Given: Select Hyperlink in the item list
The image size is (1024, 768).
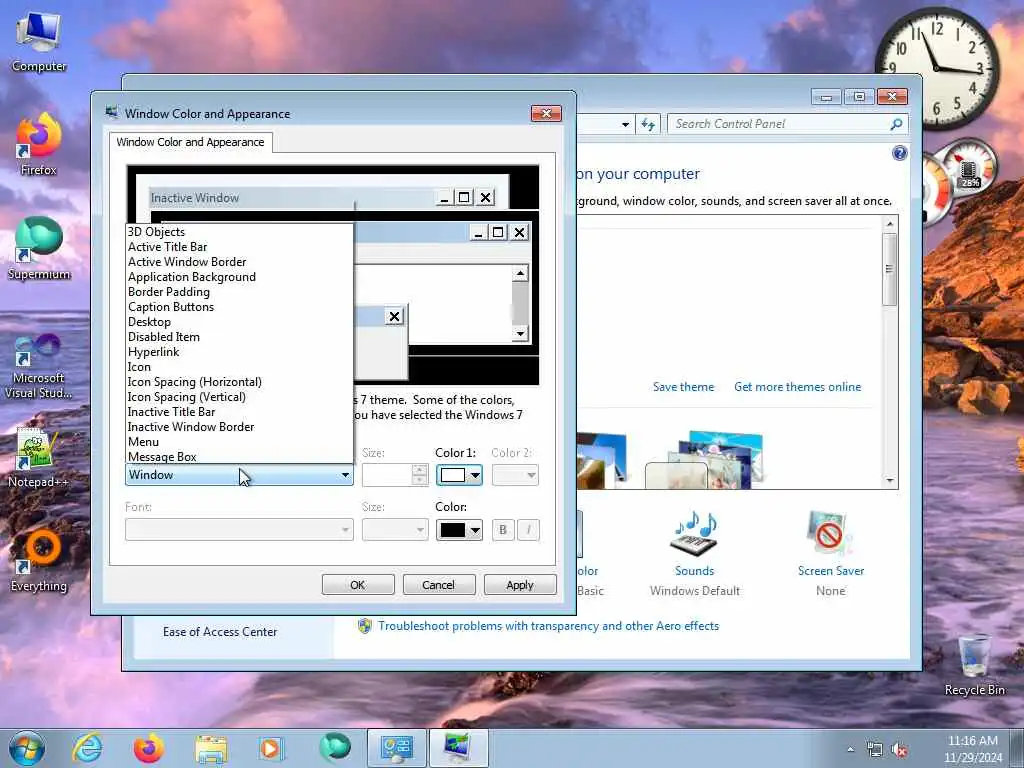Looking at the screenshot, I should [239, 352].
